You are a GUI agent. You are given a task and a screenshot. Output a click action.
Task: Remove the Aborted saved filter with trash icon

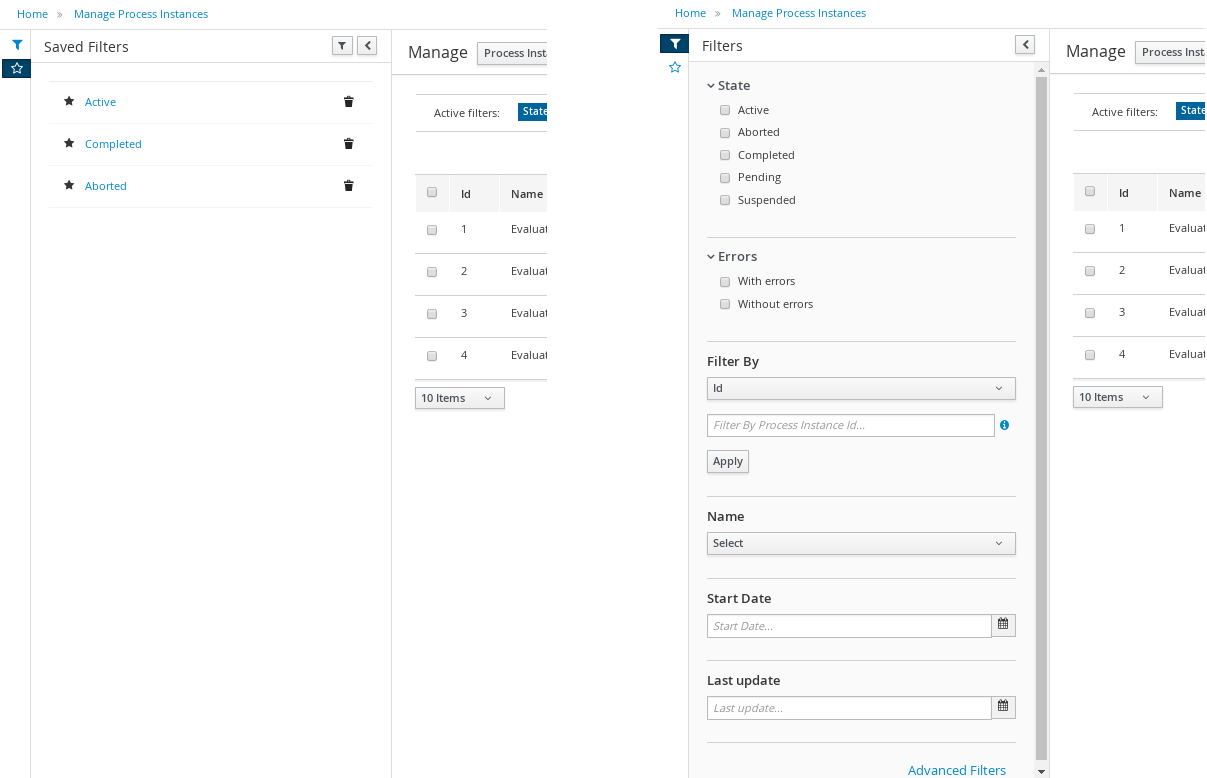[348, 186]
